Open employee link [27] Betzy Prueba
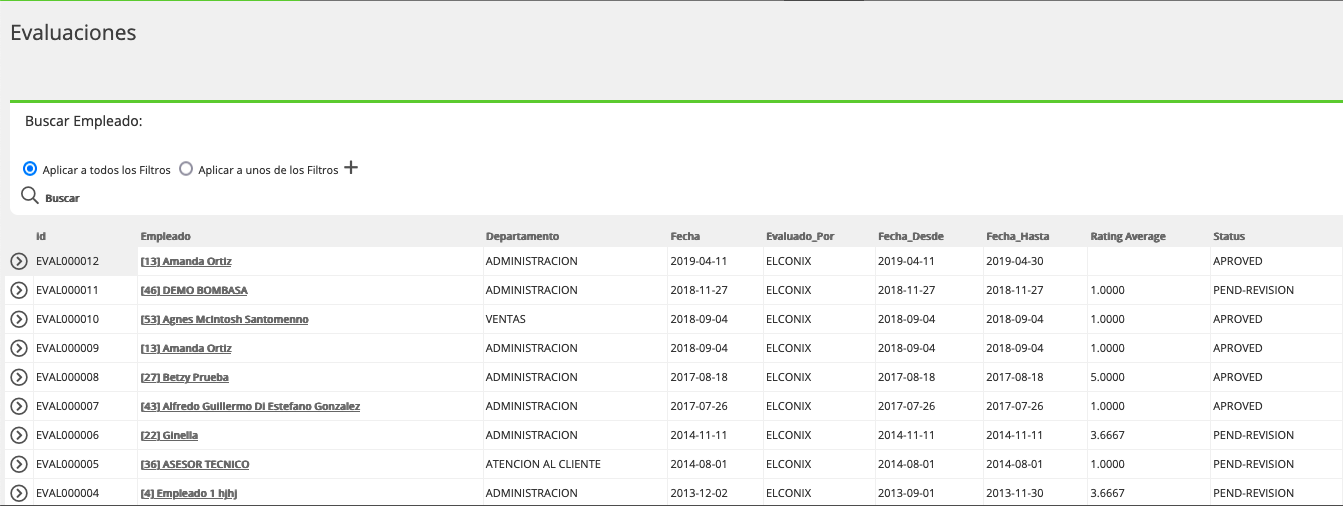Image resolution: width=1343 pixels, height=506 pixels. [185, 377]
